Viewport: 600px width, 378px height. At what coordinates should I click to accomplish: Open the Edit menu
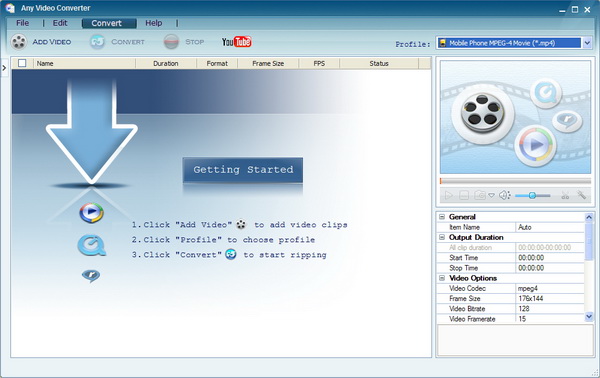pos(60,23)
